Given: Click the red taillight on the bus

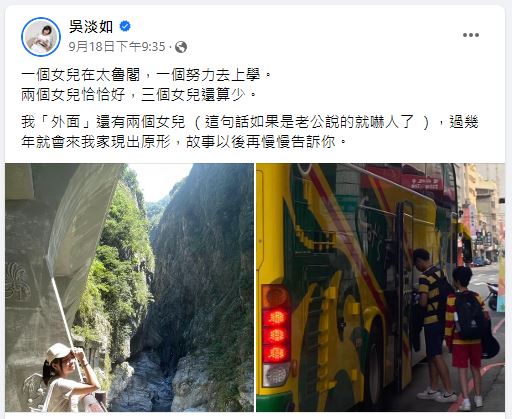Looking at the screenshot, I should [x=276, y=336].
